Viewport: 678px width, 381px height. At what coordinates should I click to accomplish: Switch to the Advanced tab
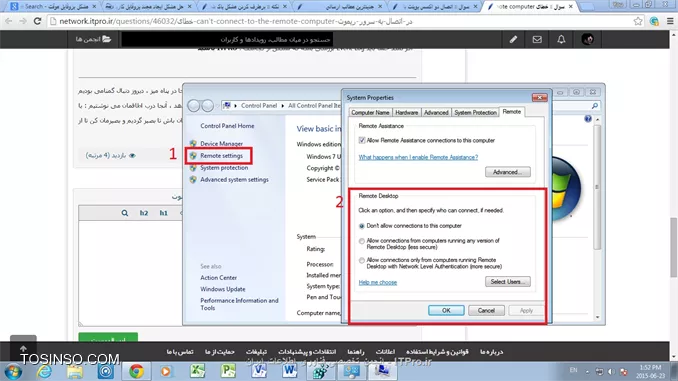436,112
